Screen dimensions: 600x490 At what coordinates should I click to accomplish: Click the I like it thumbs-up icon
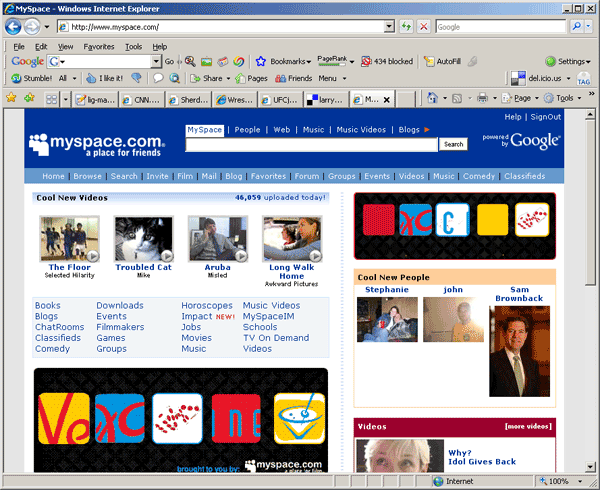(91, 78)
